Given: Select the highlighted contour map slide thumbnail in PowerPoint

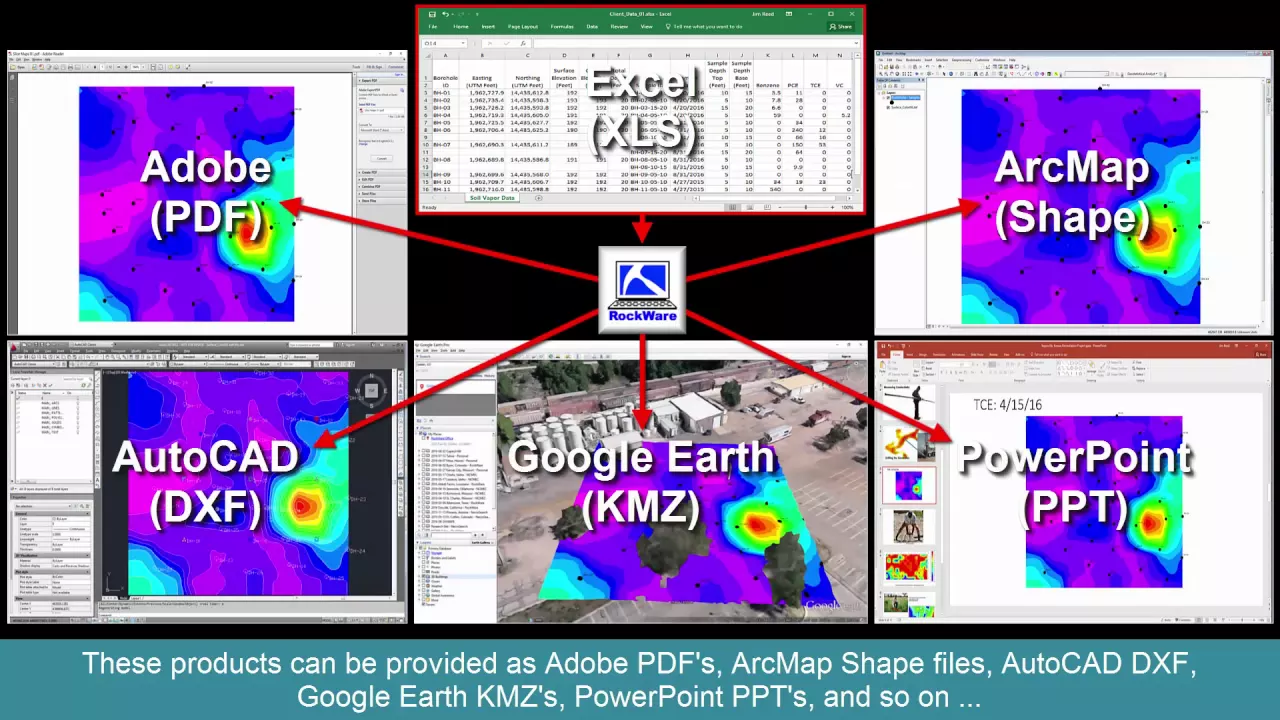Looking at the screenshot, I should 908,485.
